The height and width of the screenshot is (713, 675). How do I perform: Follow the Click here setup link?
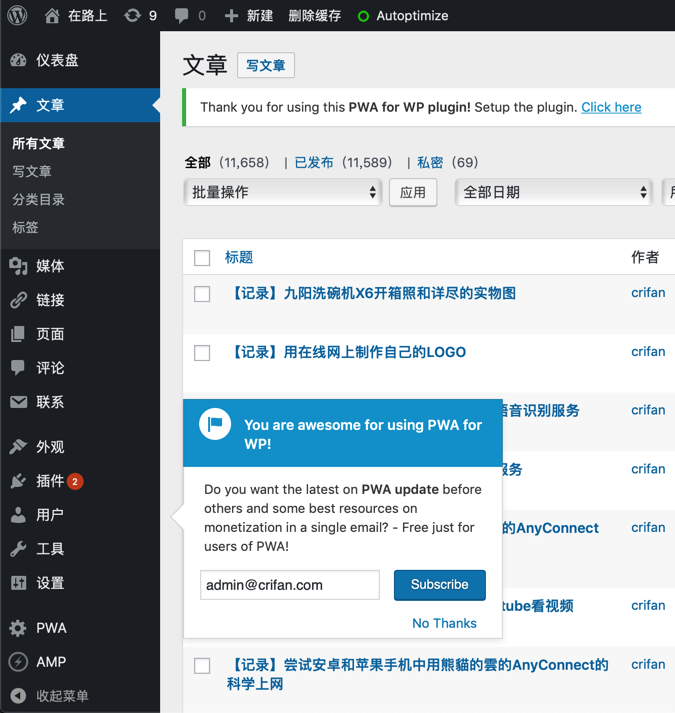pyautogui.click(x=611, y=107)
